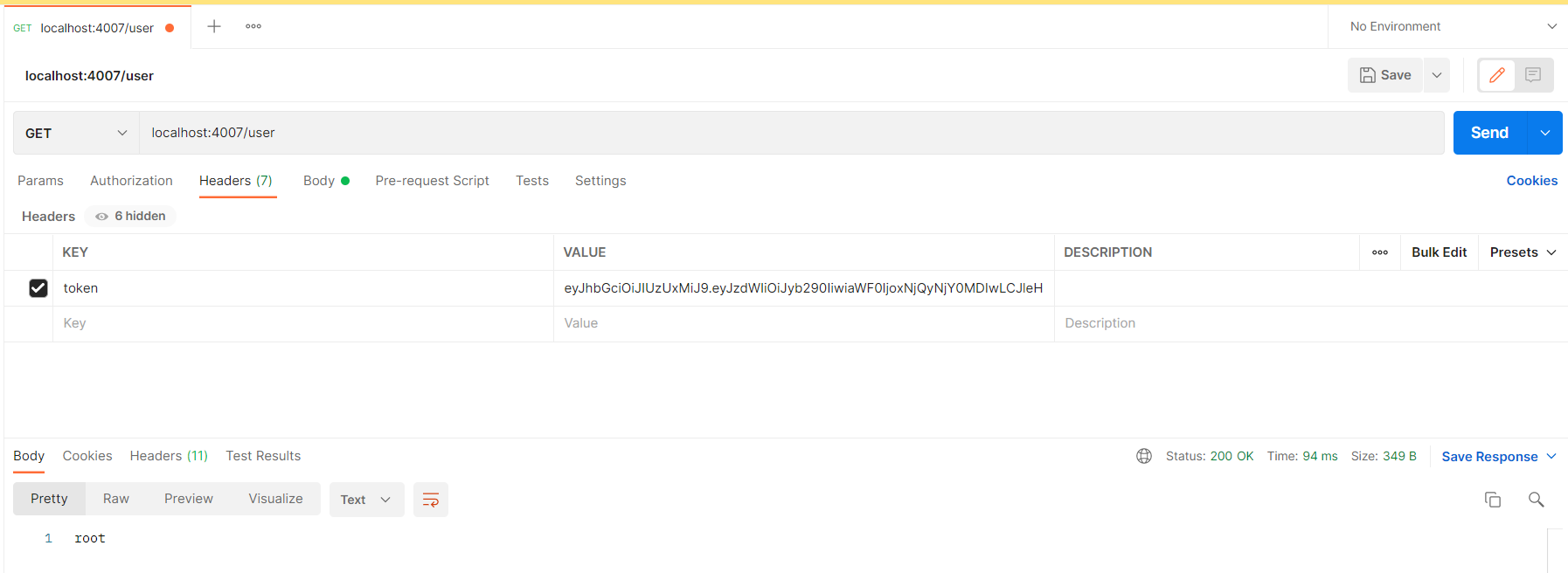Open the Test Results tab
Image resolution: width=1568 pixels, height=573 pixels.
point(263,456)
